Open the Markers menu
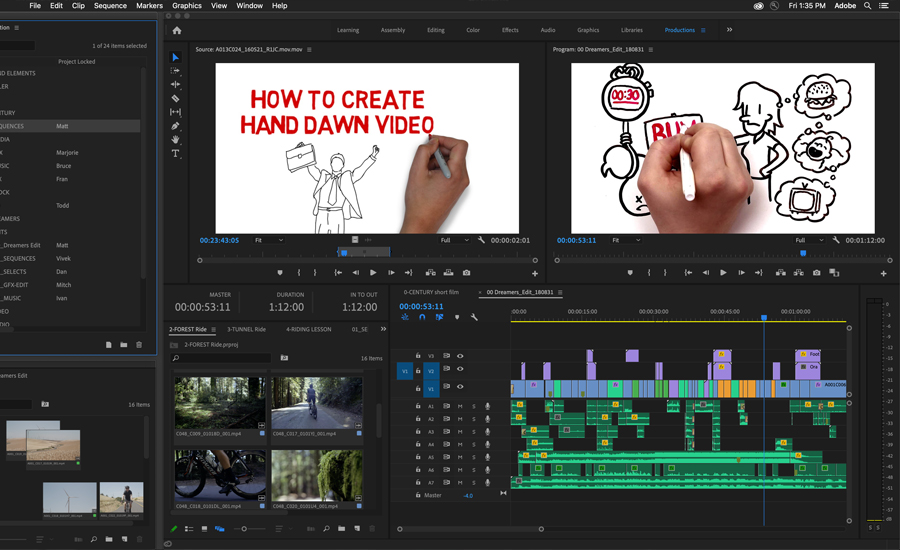900x550 pixels. tap(149, 6)
